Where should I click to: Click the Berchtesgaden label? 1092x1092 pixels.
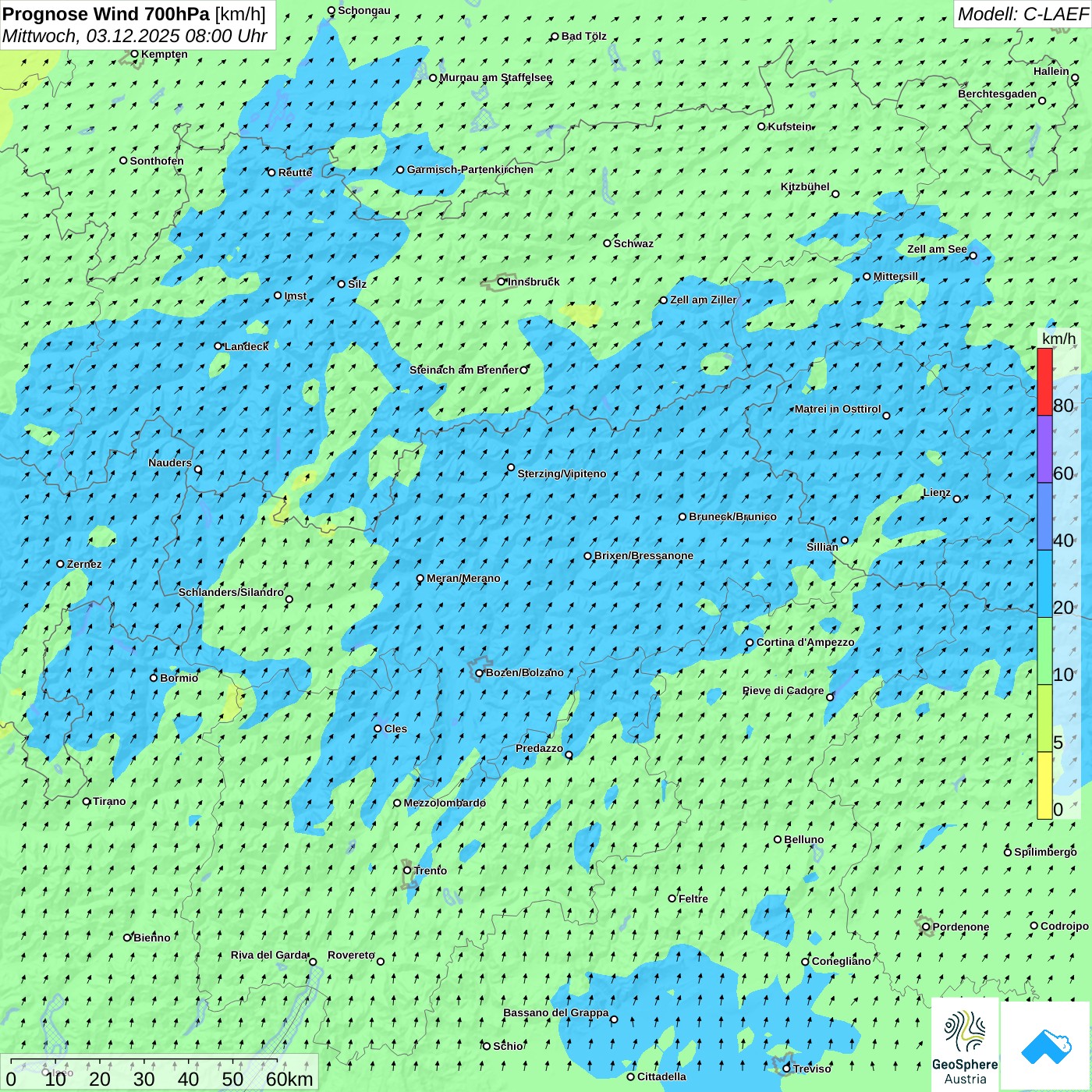(x=998, y=94)
